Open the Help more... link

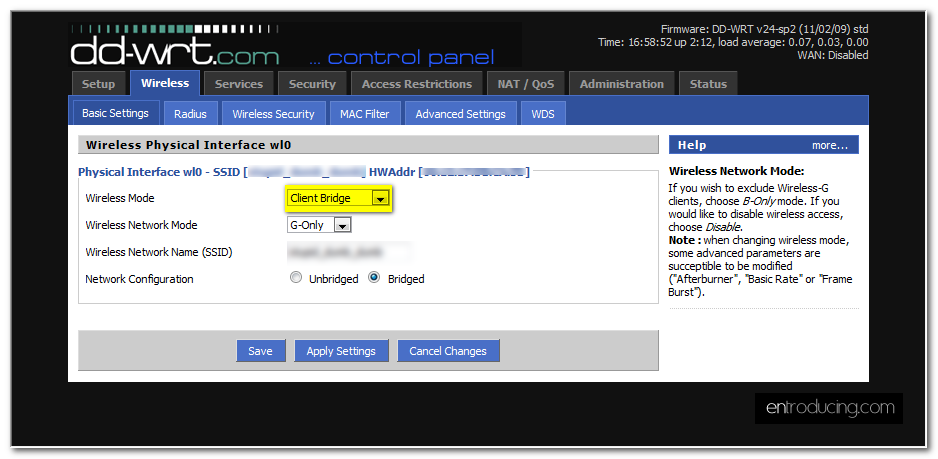coord(830,145)
